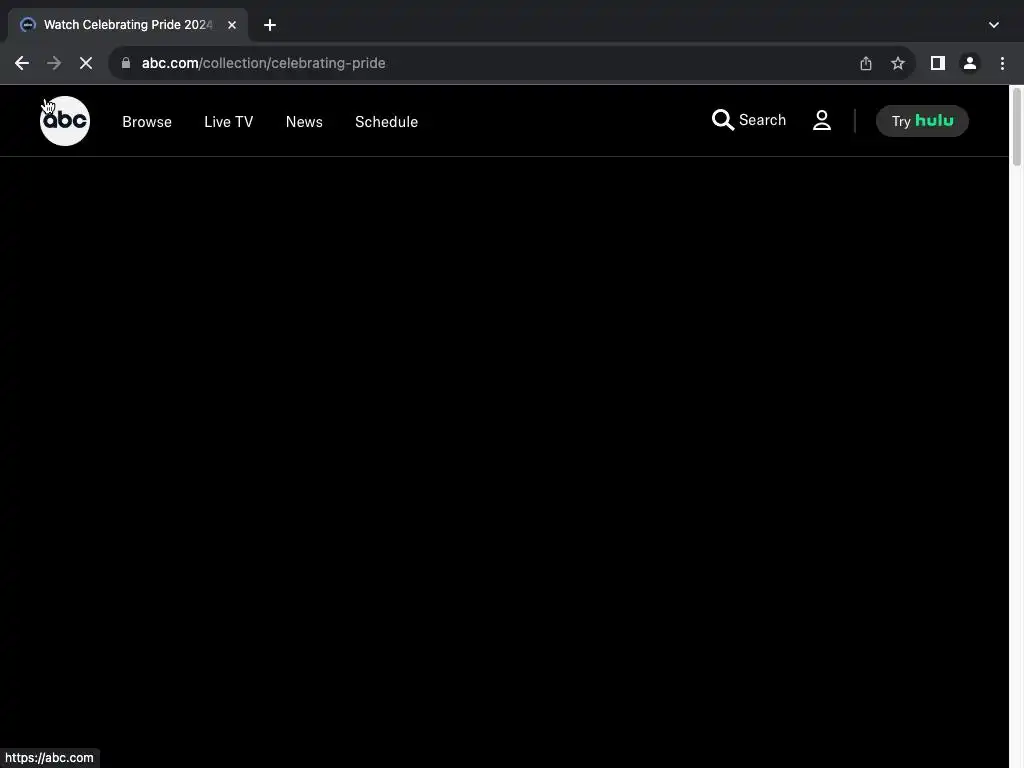Go to Live TV
This screenshot has height=768, width=1024.
pyautogui.click(x=229, y=121)
